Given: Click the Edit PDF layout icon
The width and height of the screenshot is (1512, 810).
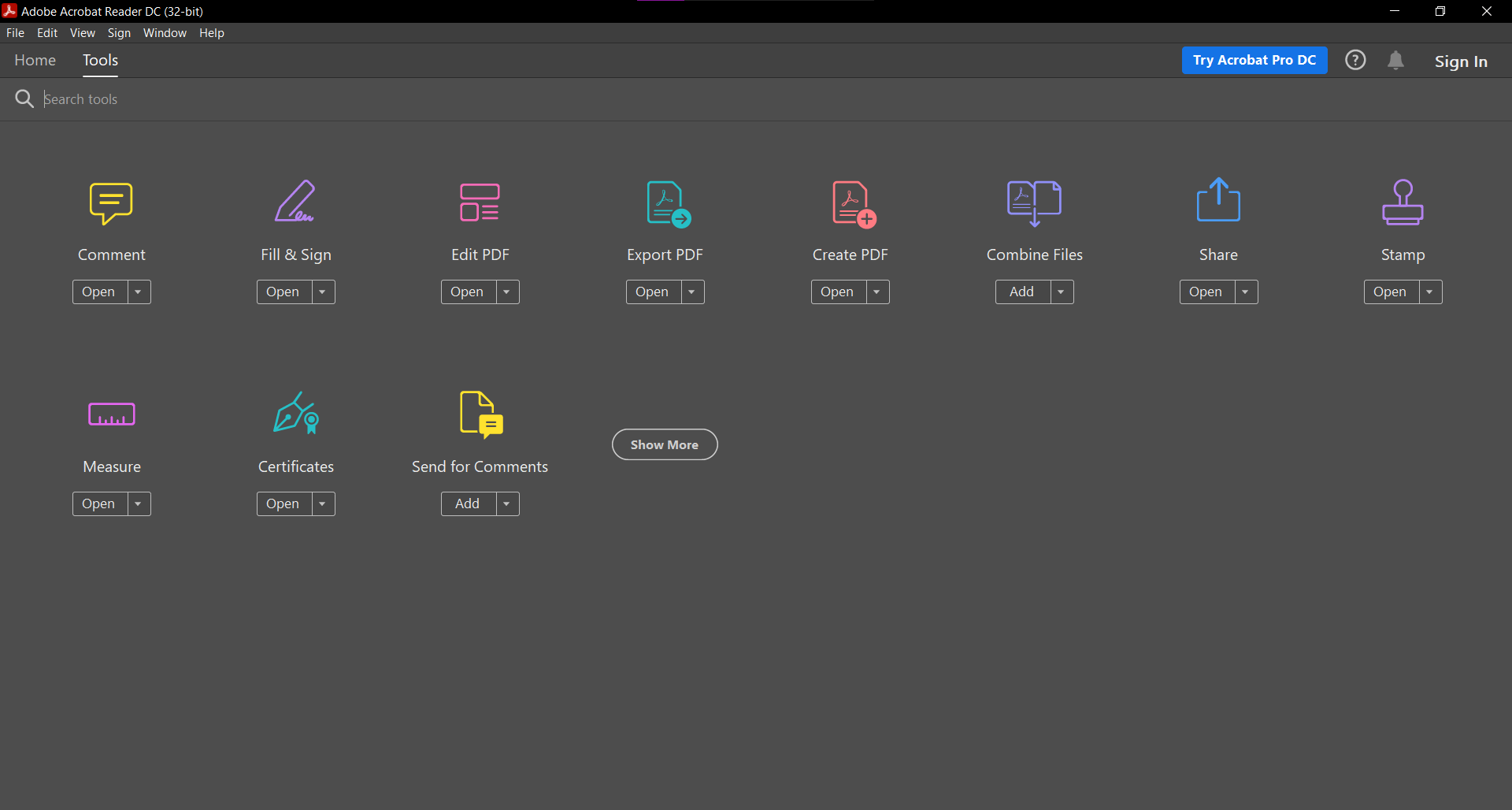Looking at the screenshot, I should pyautogui.click(x=480, y=202).
